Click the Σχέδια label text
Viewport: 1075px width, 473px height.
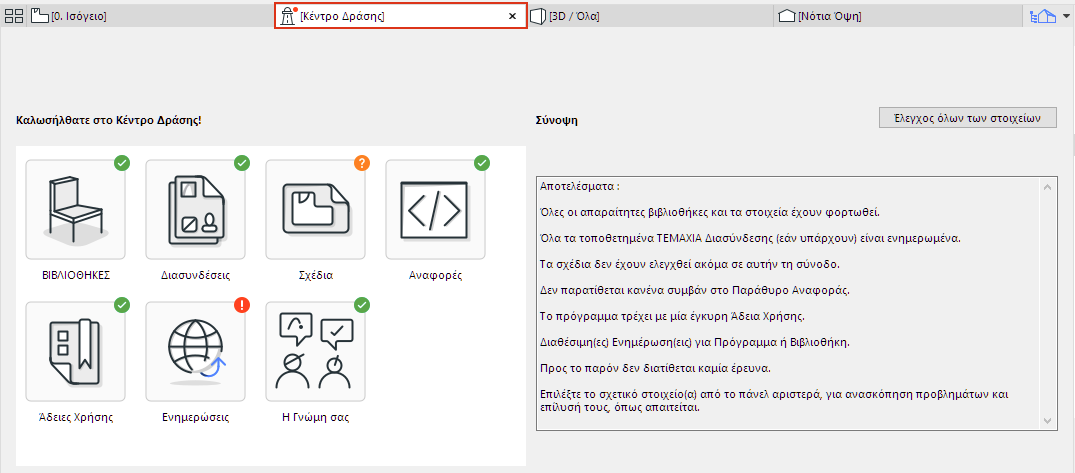pyautogui.click(x=315, y=276)
